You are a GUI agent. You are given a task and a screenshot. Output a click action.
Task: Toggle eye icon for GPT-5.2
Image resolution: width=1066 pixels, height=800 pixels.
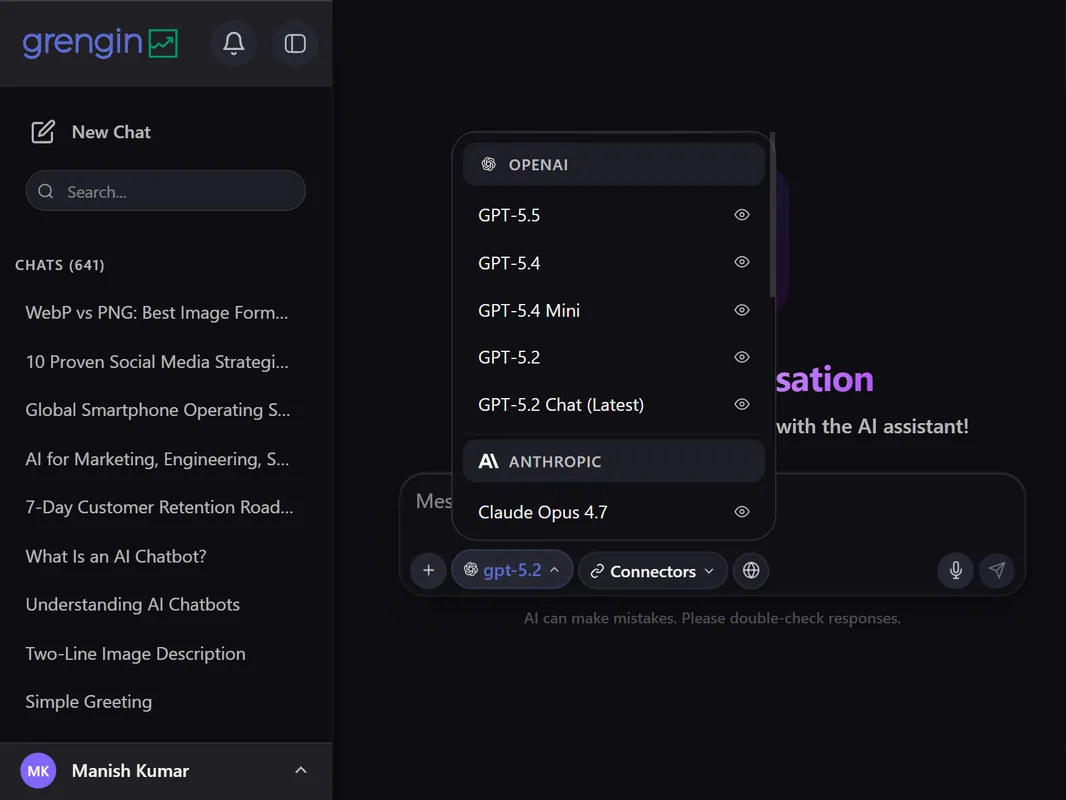(x=742, y=357)
